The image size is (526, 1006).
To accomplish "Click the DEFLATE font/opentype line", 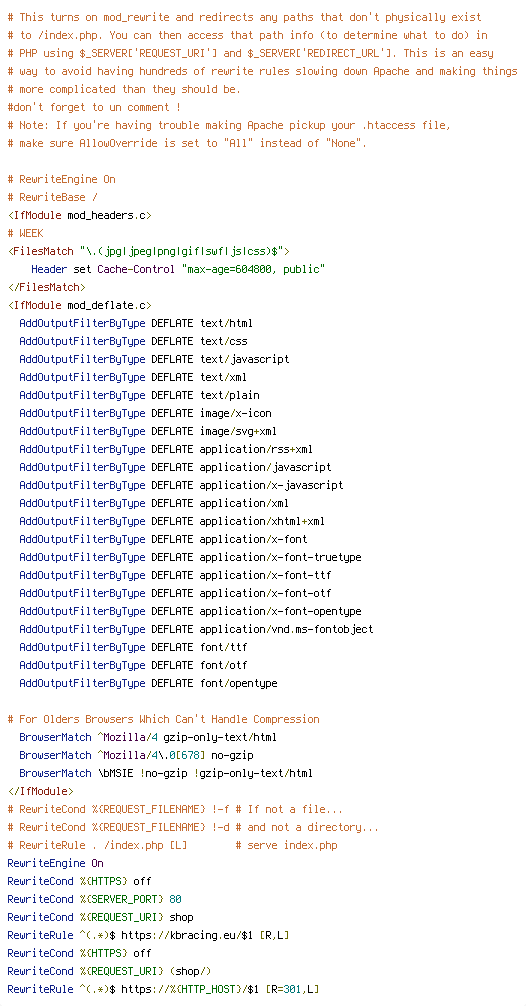I will 148,683.
